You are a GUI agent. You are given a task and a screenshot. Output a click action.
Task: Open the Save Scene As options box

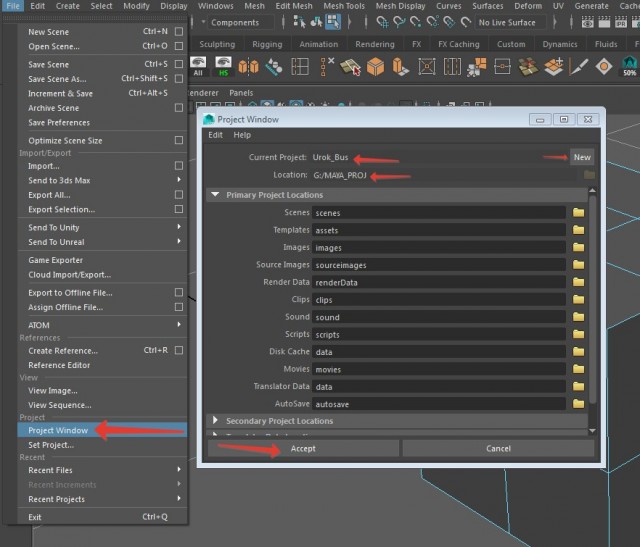(x=179, y=78)
